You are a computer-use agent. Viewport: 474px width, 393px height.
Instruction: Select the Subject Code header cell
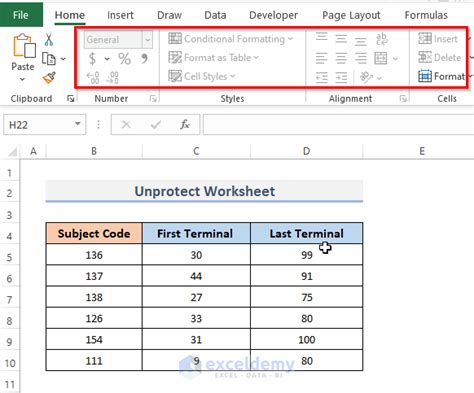pyautogui.click(x=94, y=233)
